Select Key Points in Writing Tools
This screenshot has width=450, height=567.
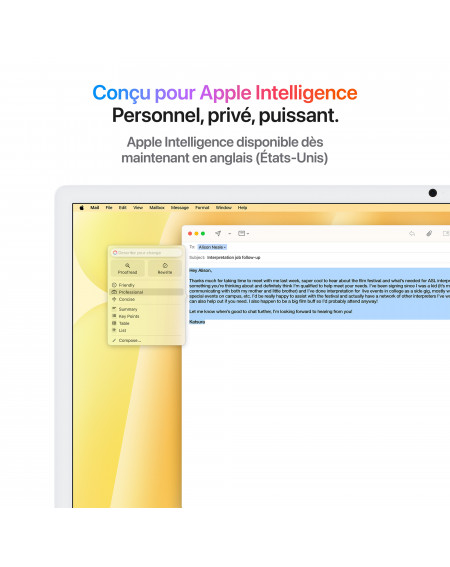tap(146, 316)
